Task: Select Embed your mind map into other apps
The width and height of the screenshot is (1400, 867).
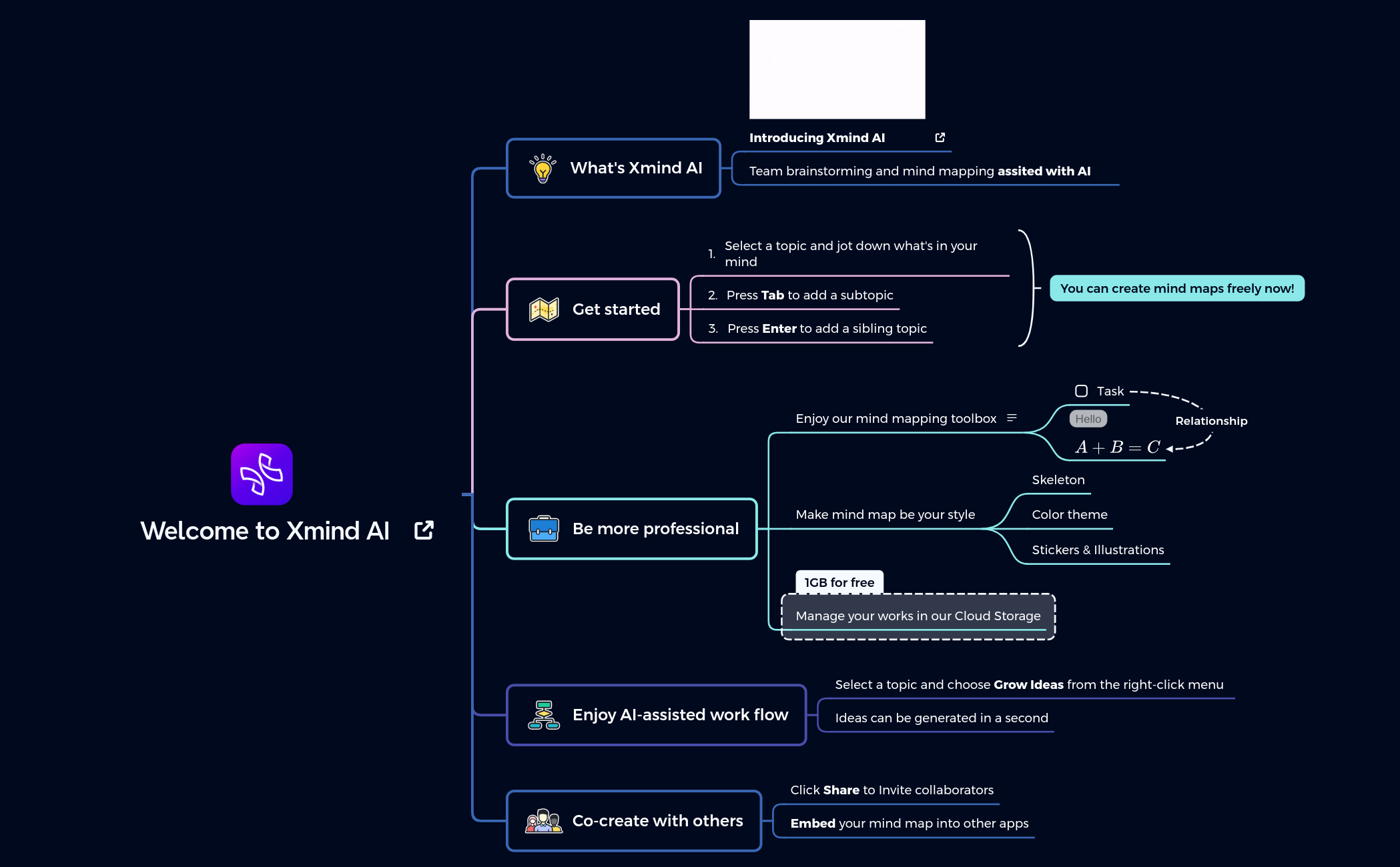Action: point(910,823)
